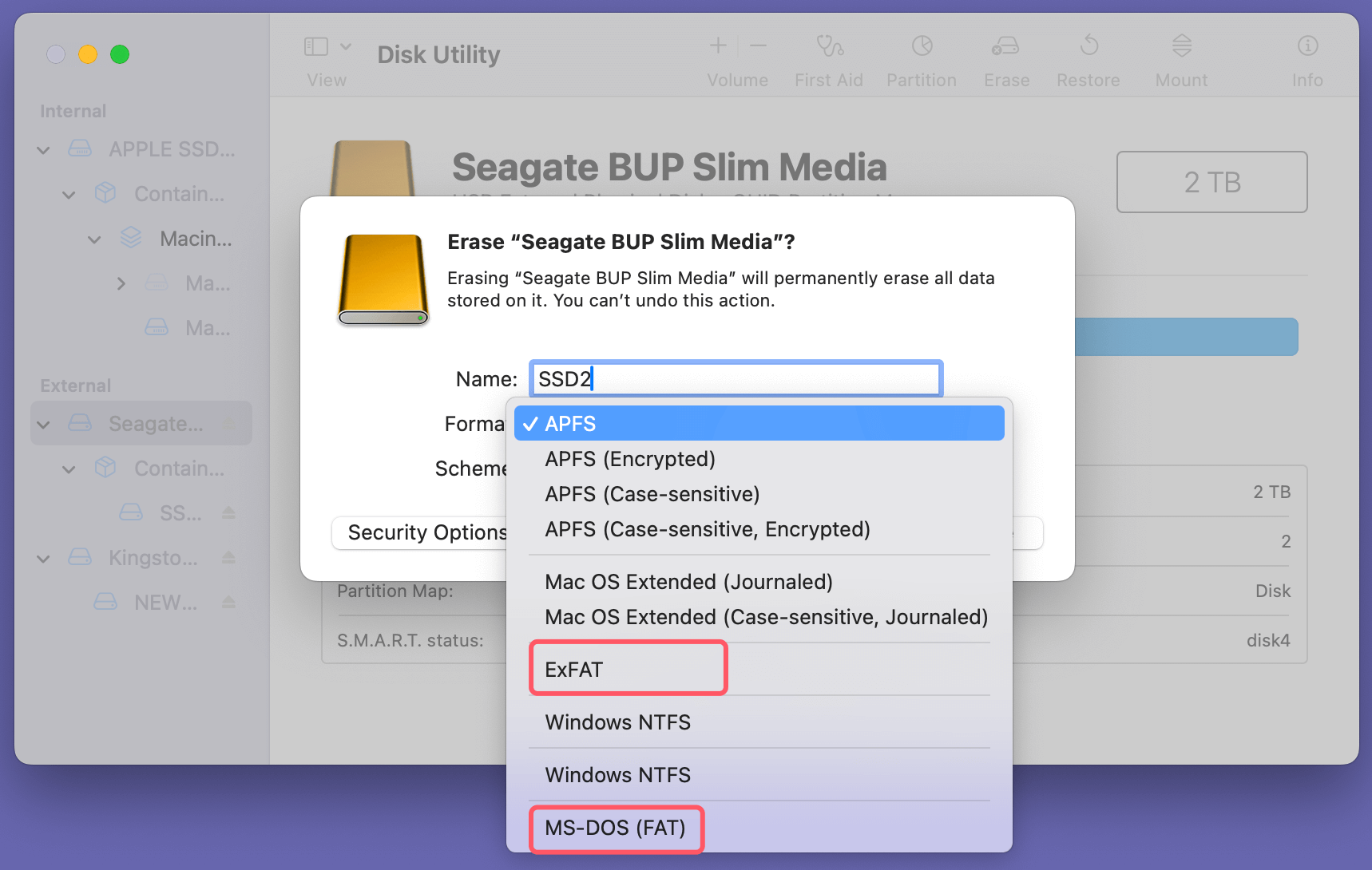Open Security Options
The width and height of the screenshot is (1372, 870).
(422, 532)
